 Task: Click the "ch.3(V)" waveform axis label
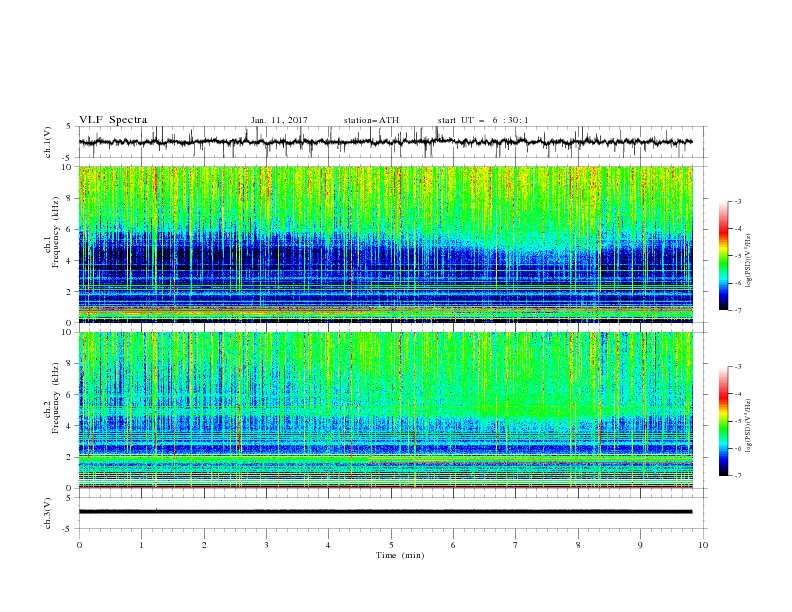pyautogui.click(x=48, y=514)
